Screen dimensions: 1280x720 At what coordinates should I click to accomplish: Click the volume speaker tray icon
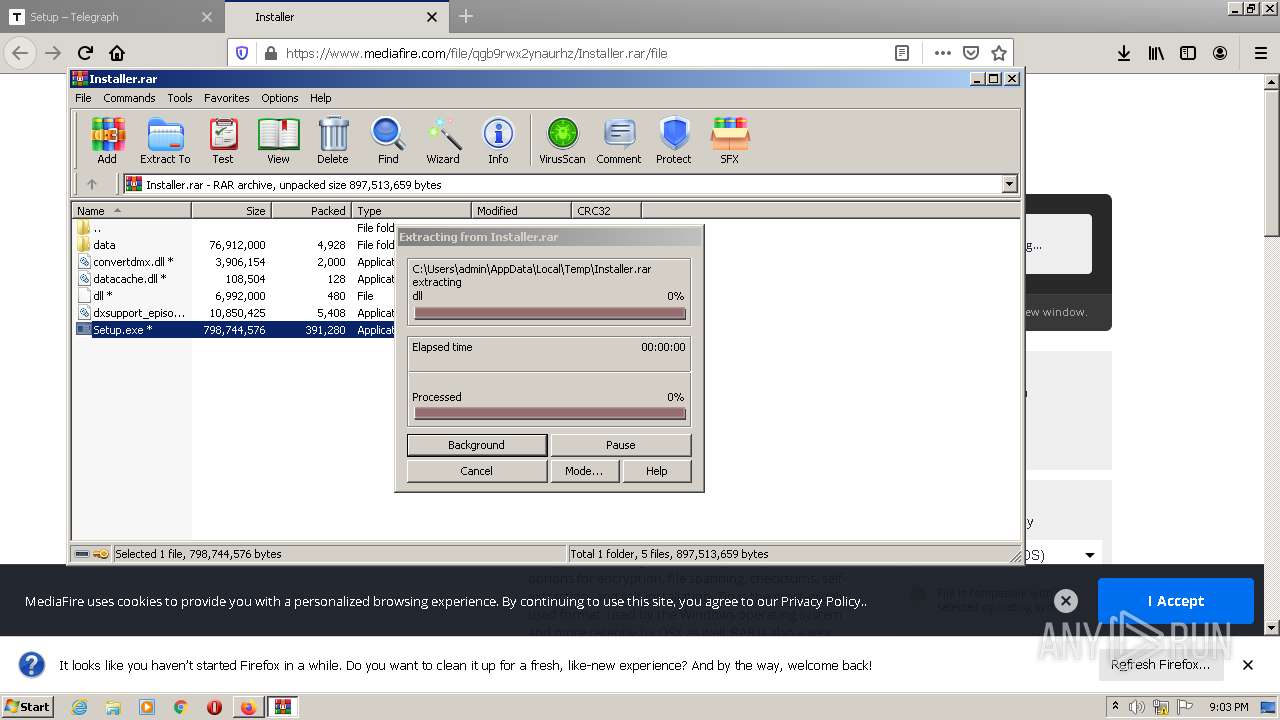pos(1138,707)
